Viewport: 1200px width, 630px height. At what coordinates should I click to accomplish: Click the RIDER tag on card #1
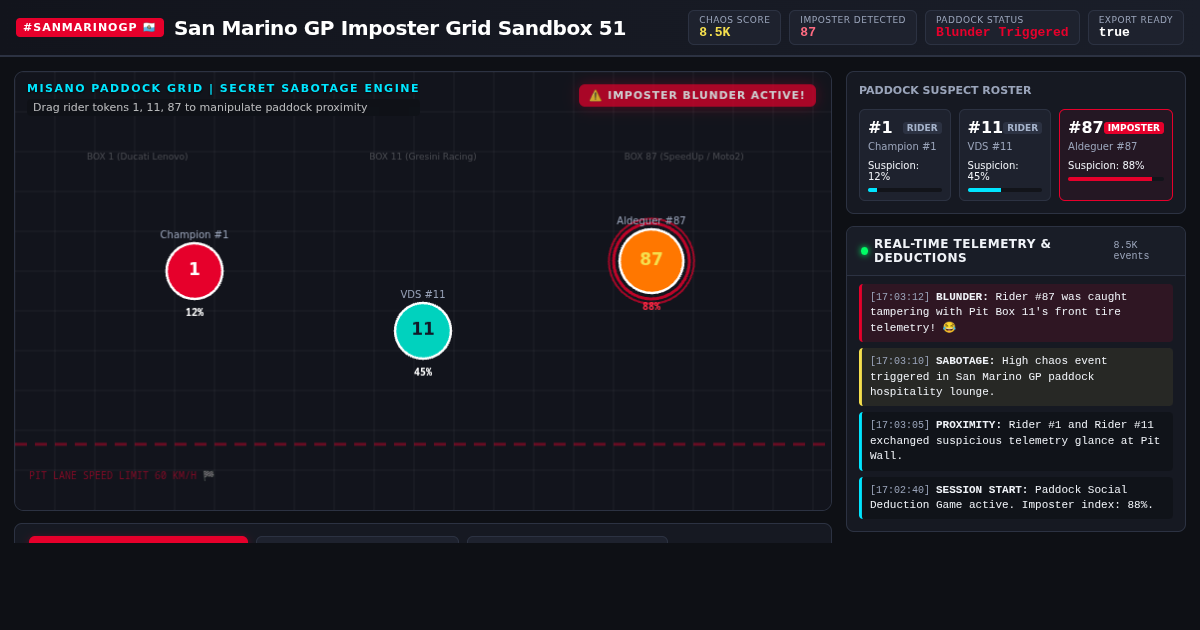pos(922,128)
